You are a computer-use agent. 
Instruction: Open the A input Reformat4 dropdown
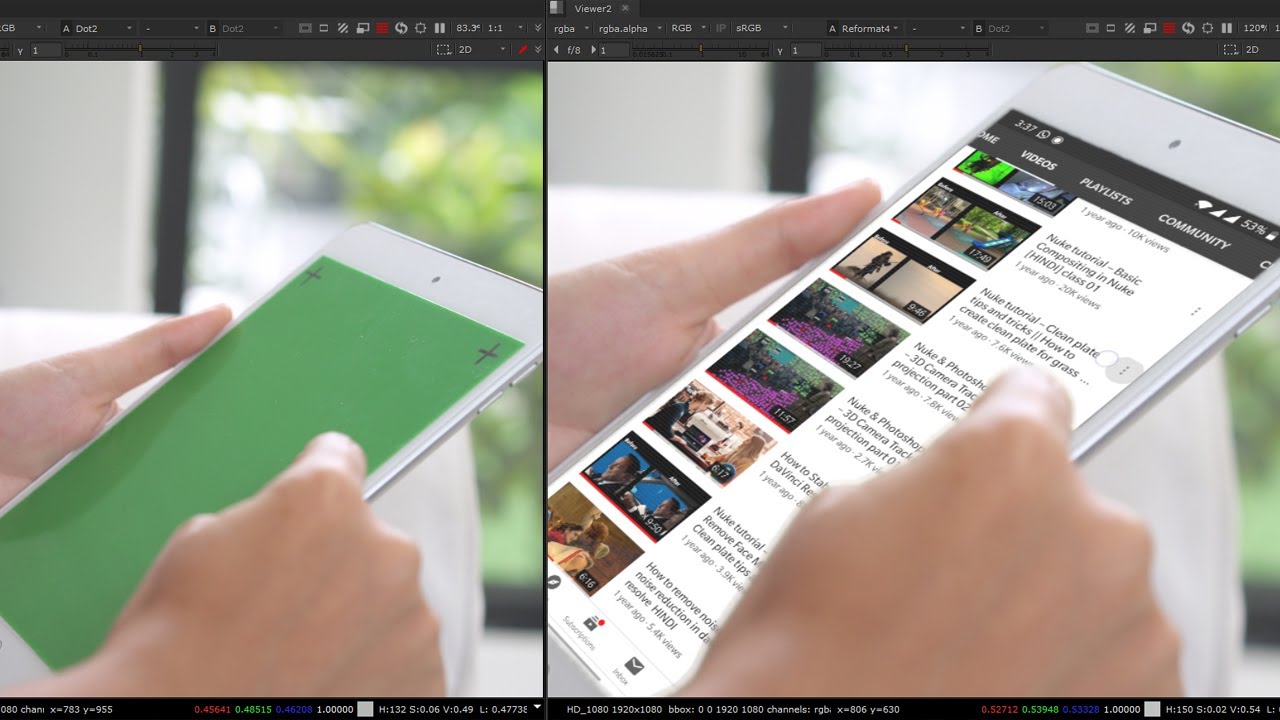(863, 29)
